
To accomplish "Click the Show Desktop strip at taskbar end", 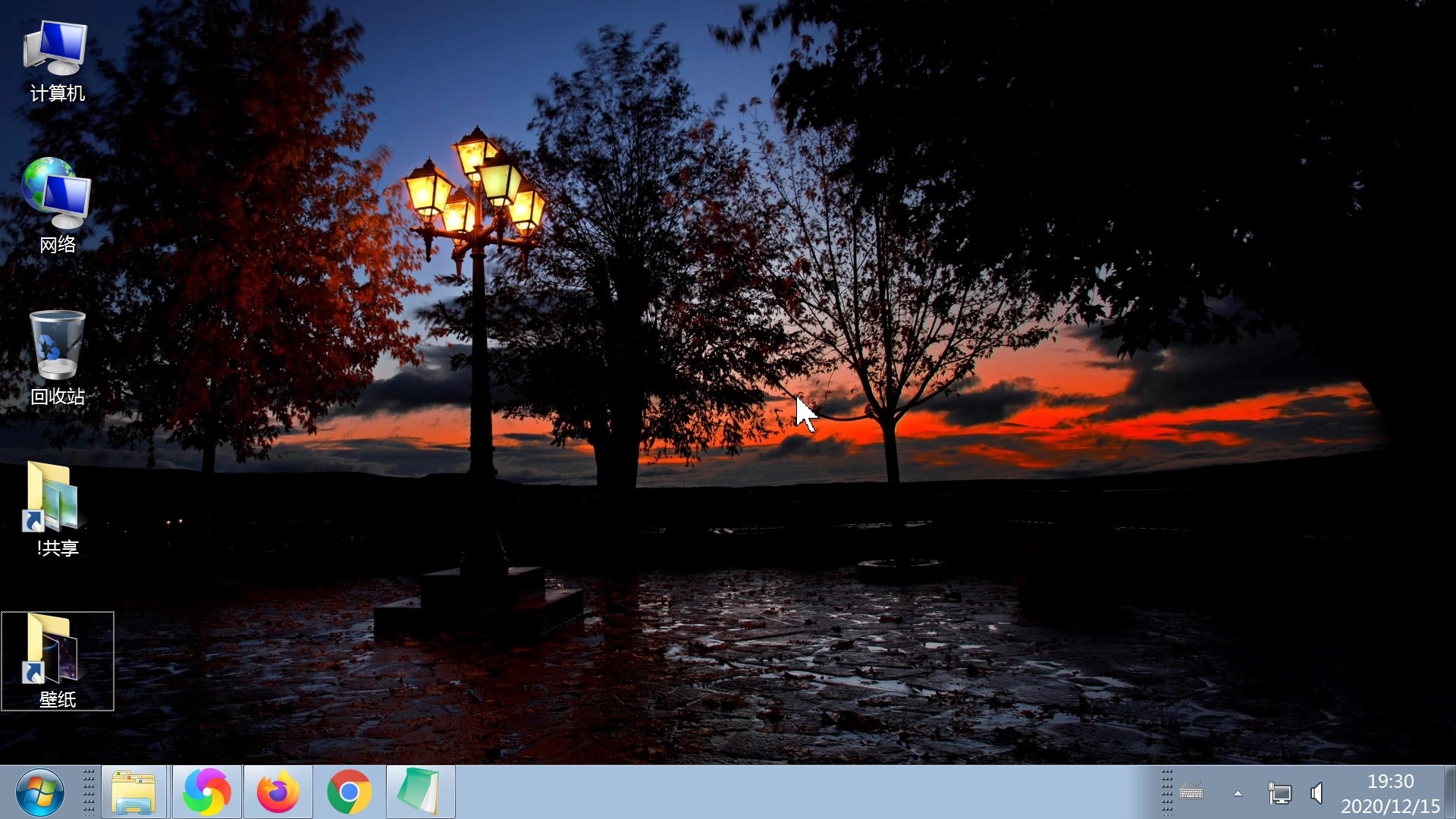I will coord(1450,792).
